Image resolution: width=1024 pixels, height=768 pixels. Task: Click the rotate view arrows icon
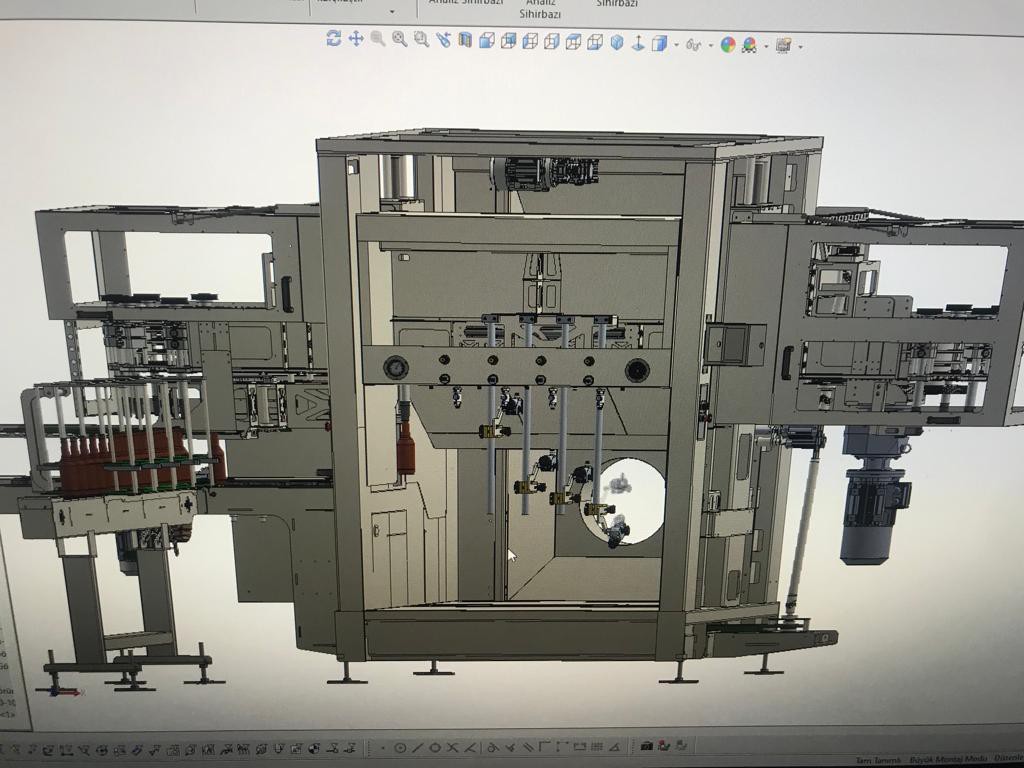334,38
